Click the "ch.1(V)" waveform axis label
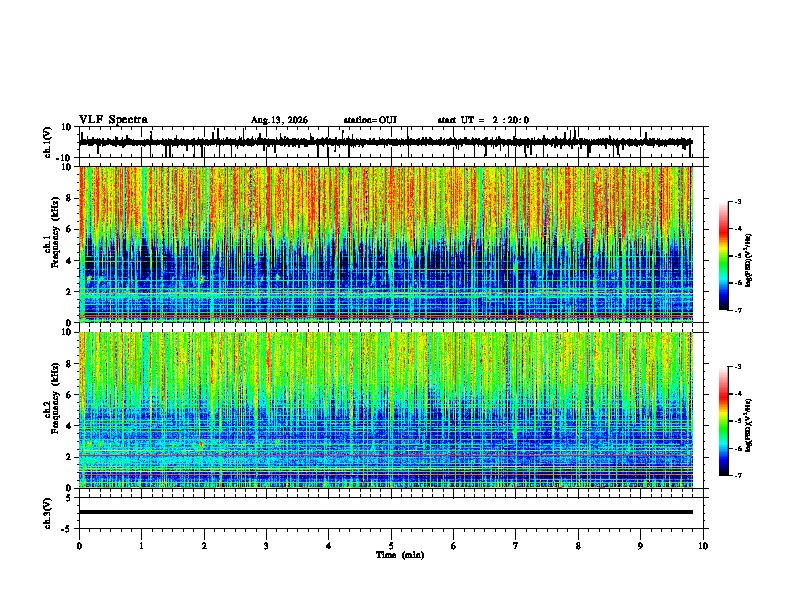Viewport: 792px width, 612px height. point(48,142)
